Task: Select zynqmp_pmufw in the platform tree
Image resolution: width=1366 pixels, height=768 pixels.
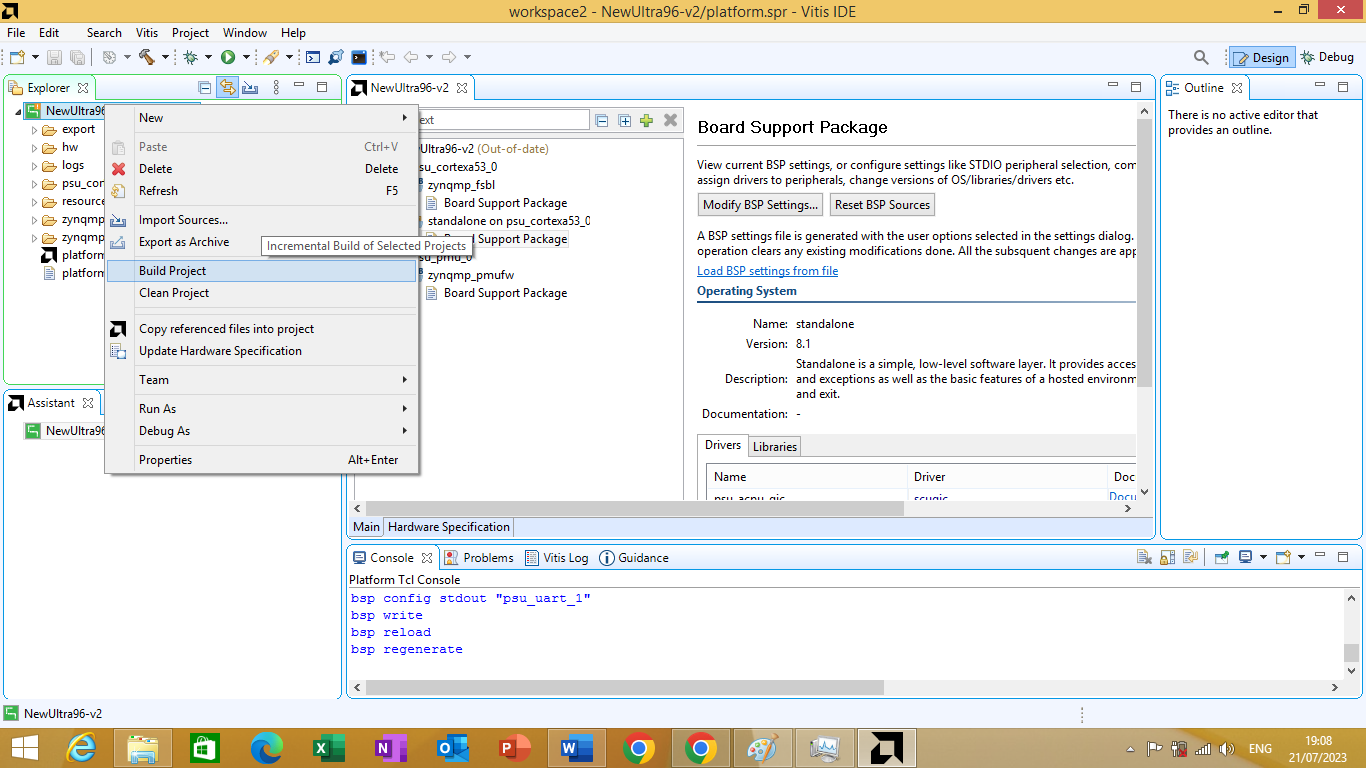Action: (470, 275)
